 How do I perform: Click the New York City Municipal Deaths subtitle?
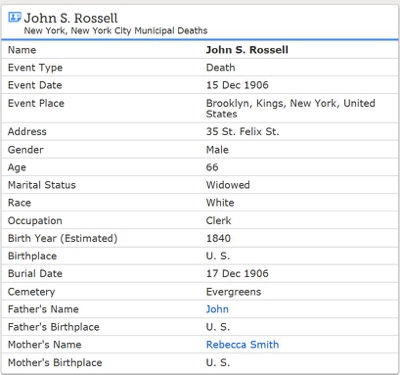click(x=116, y=31)
